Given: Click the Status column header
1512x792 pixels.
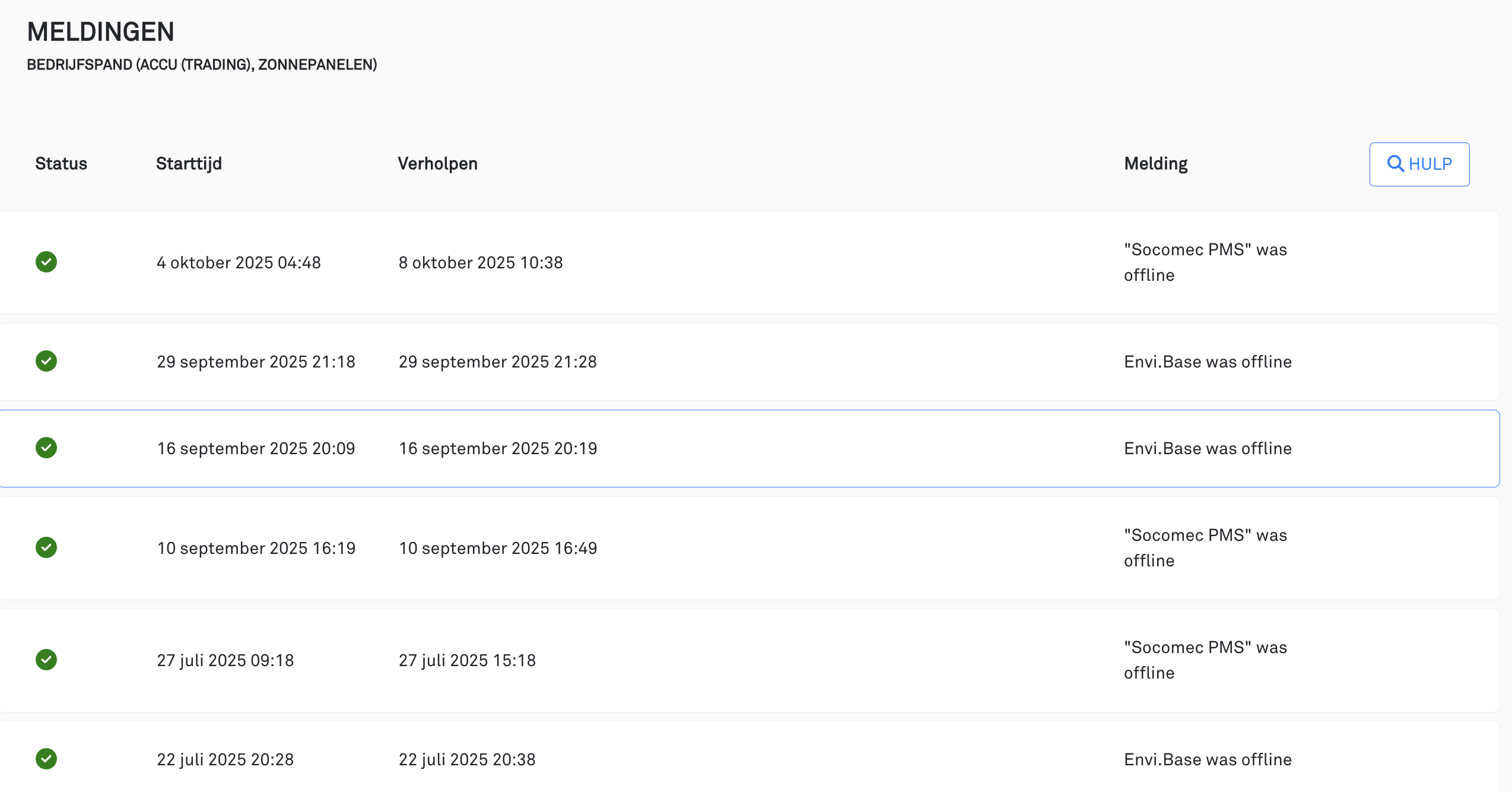Looking at the screenshot, I should click(x=61, y=164).
